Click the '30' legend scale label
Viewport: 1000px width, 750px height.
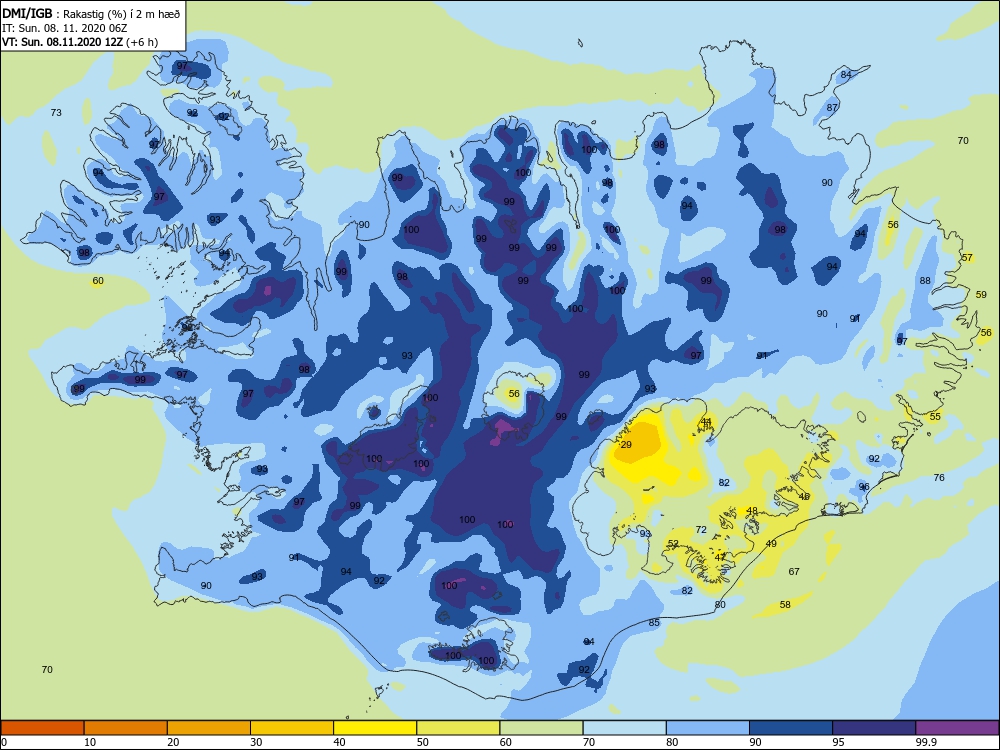256,742
